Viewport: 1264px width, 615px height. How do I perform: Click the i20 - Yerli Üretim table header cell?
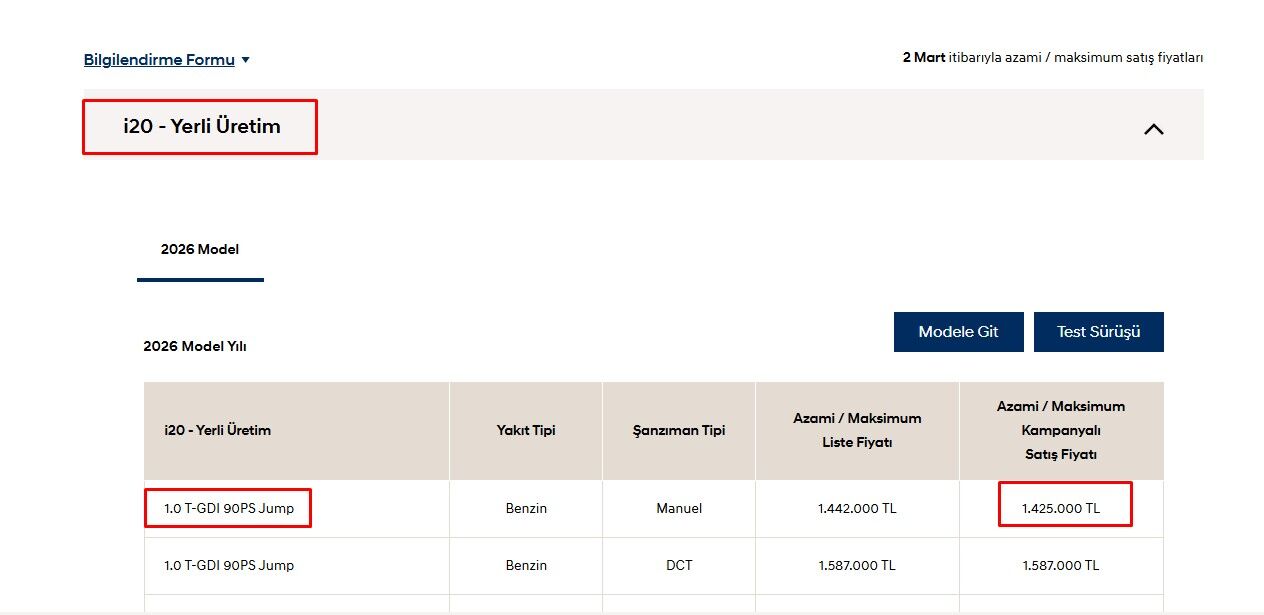click(x=218, y=430)
